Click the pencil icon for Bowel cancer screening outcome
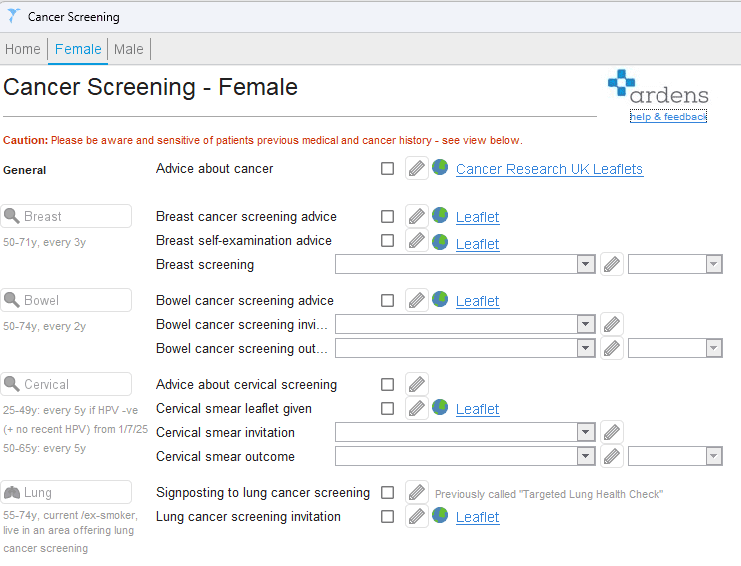 coord(612,348)
